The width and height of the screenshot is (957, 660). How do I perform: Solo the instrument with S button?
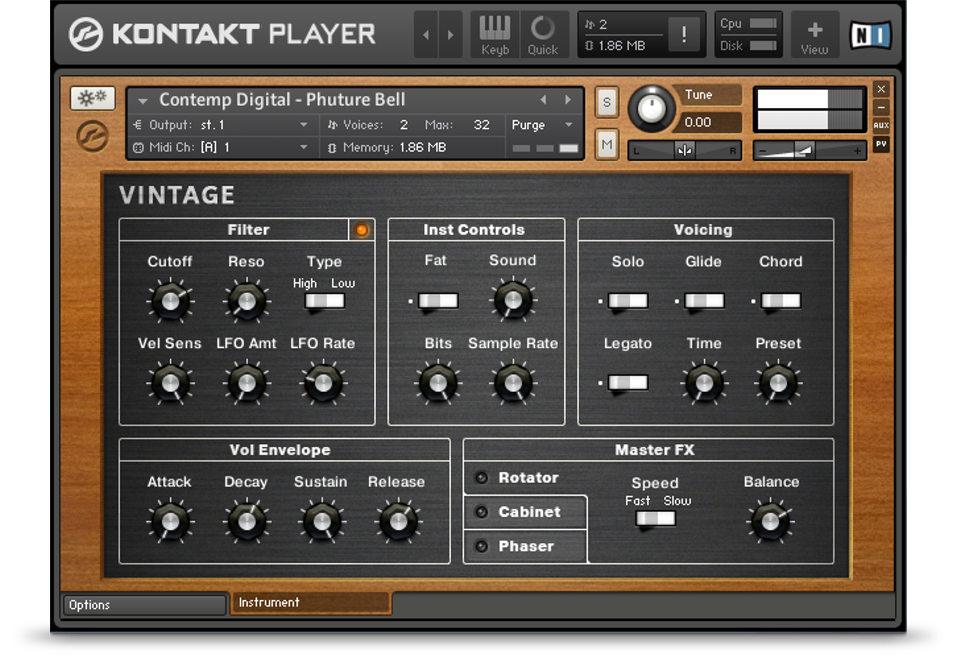click(x=606, y=101)
